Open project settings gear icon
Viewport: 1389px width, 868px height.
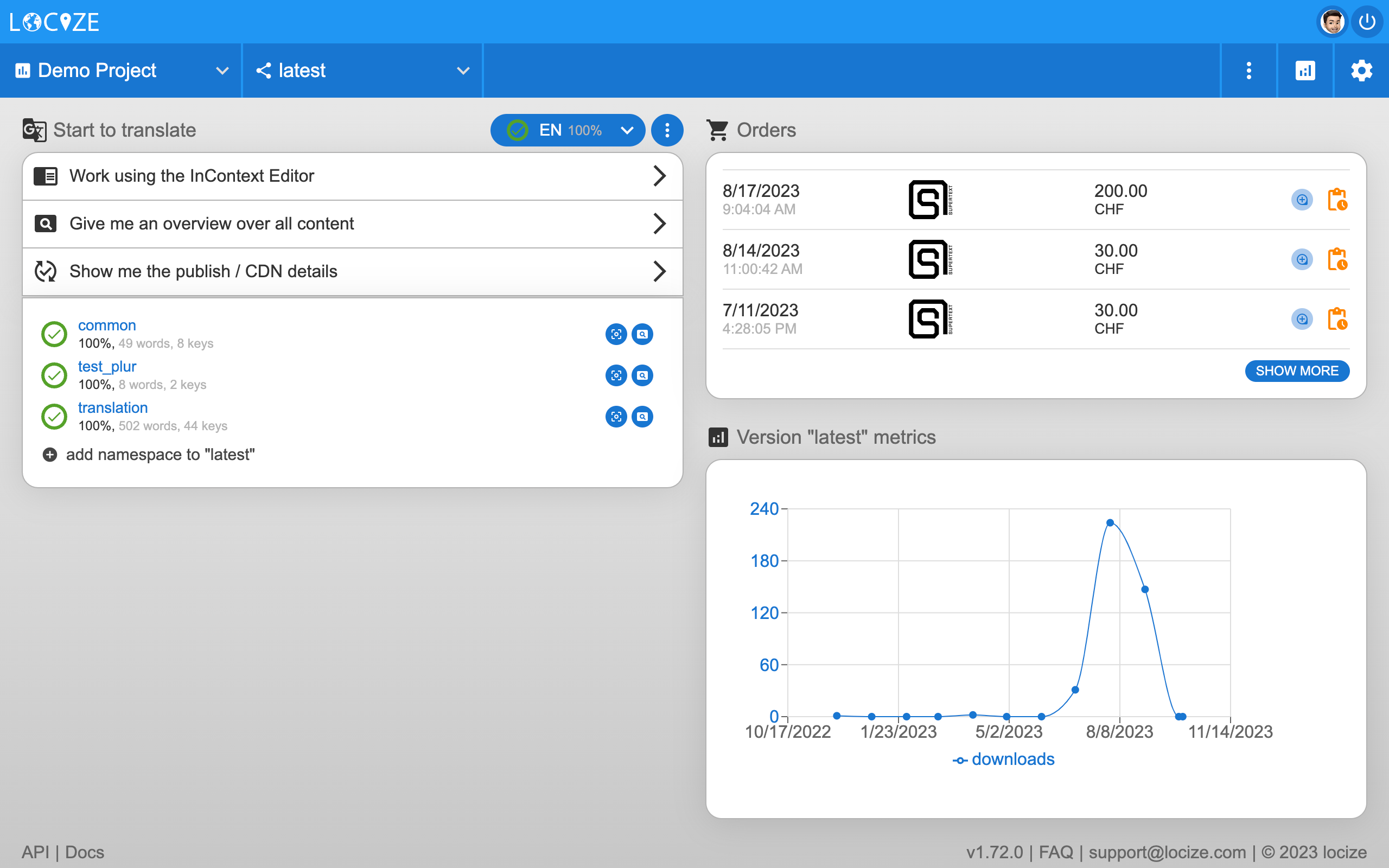(1361, 71)
